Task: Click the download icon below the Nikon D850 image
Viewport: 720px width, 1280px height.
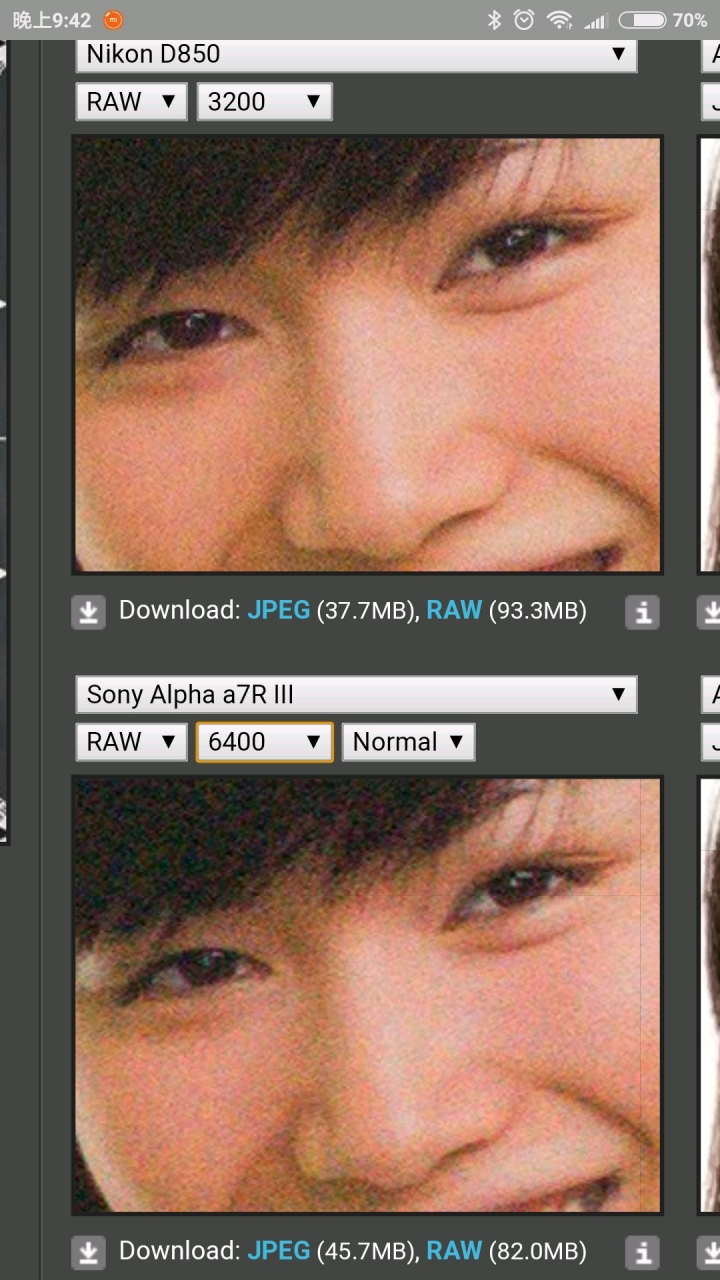Action: pos(88,612)
